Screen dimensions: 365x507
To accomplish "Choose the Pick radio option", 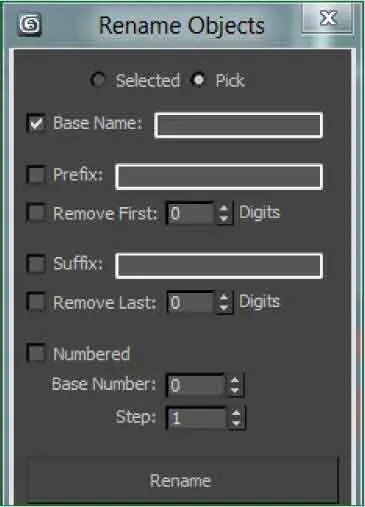I will (x=199, y=80).
